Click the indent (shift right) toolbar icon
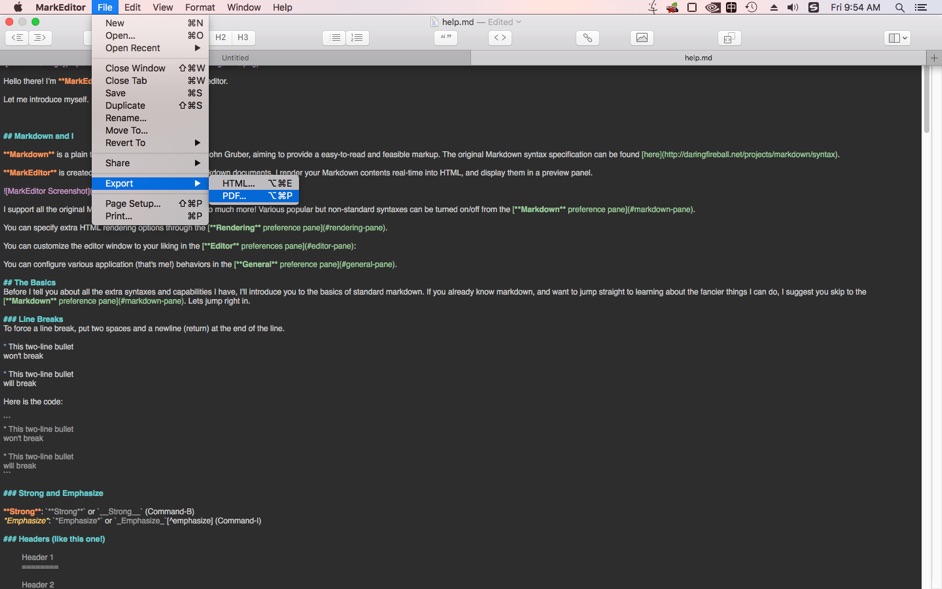 click(40, 38)
